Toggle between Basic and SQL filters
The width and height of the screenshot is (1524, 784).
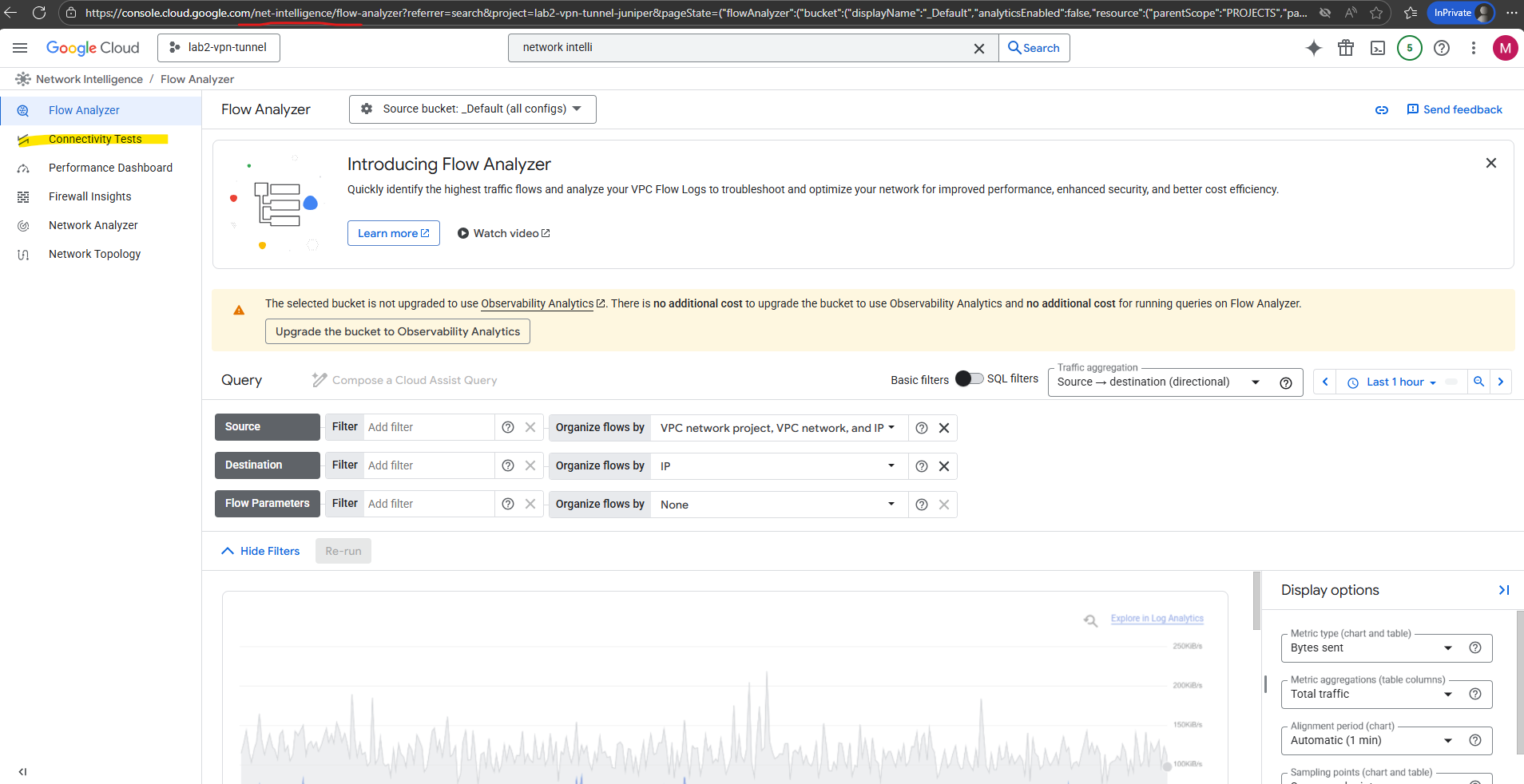click(969, 378)
